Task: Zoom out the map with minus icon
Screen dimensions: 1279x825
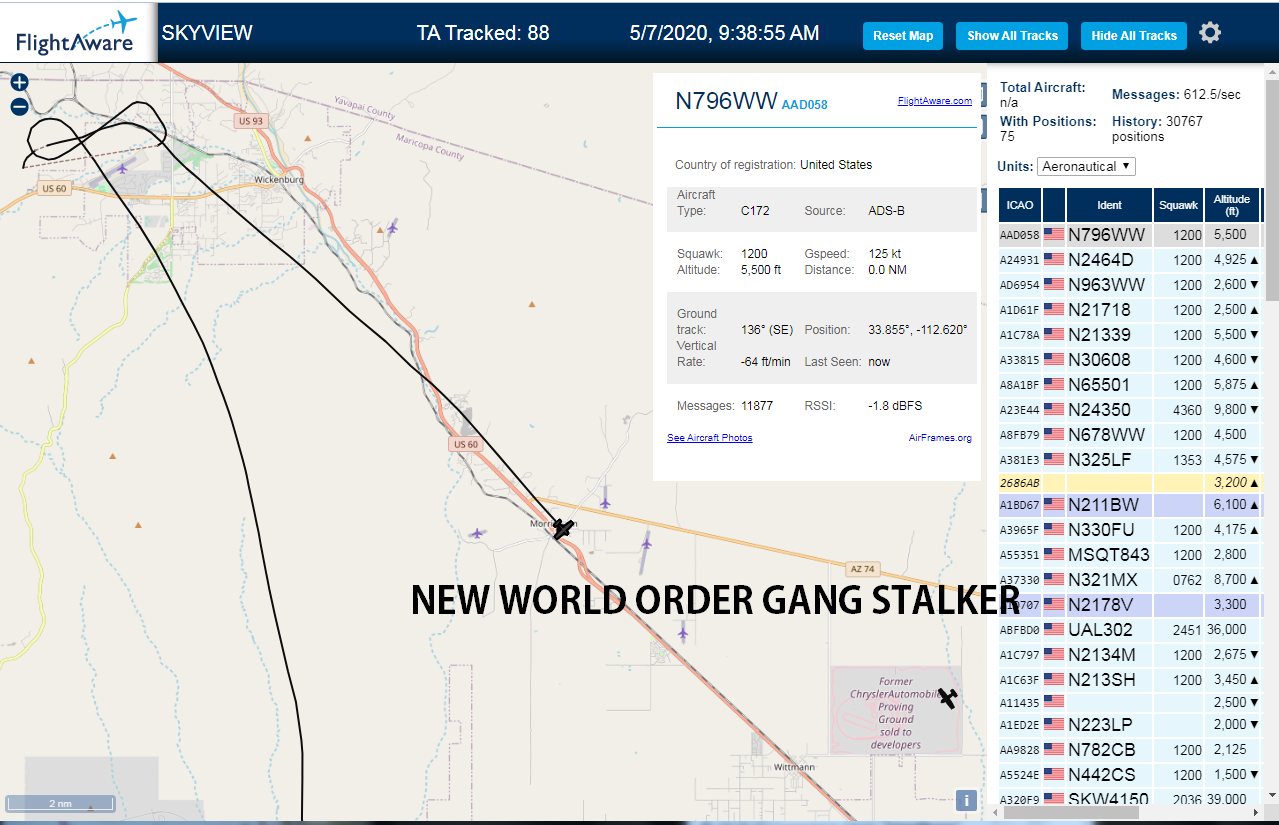Action: click(x=19, y=107)
